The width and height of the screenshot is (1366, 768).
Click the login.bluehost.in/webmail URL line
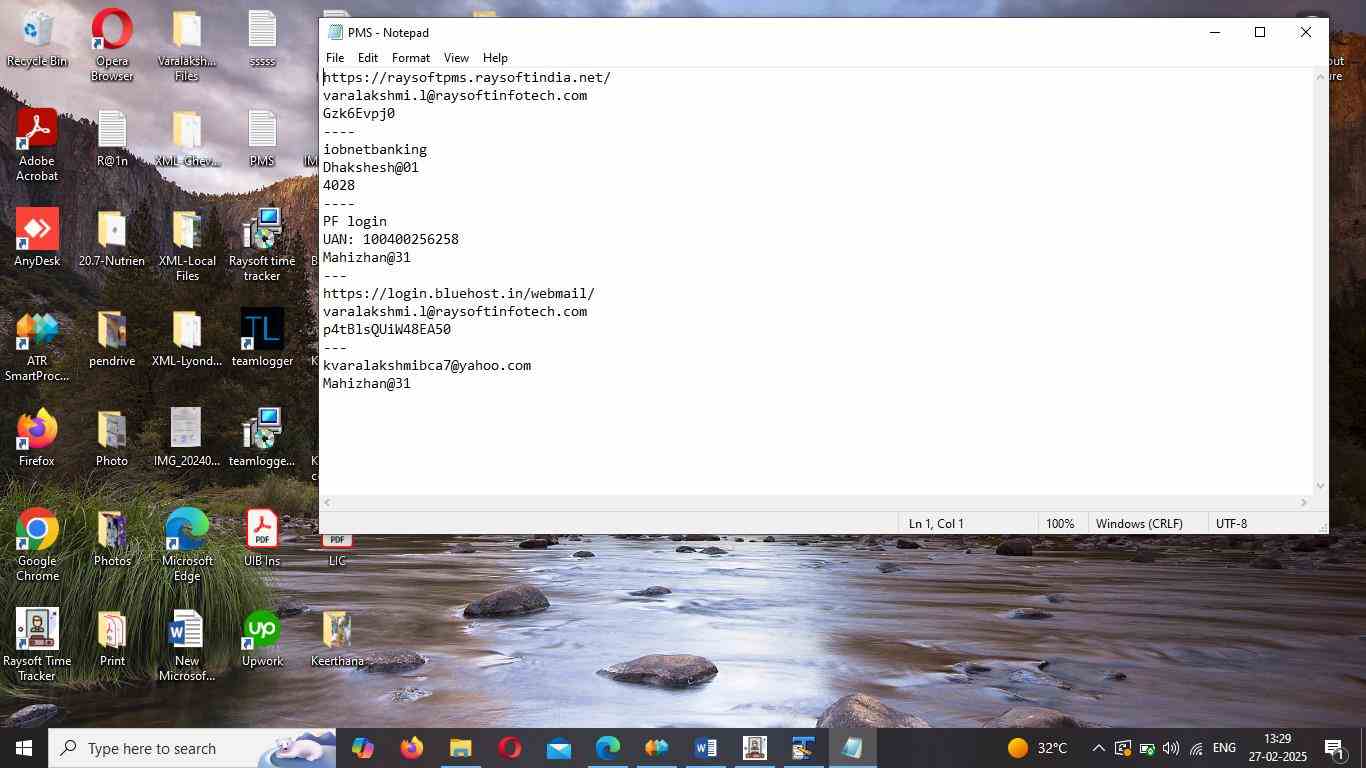[459, 294]
